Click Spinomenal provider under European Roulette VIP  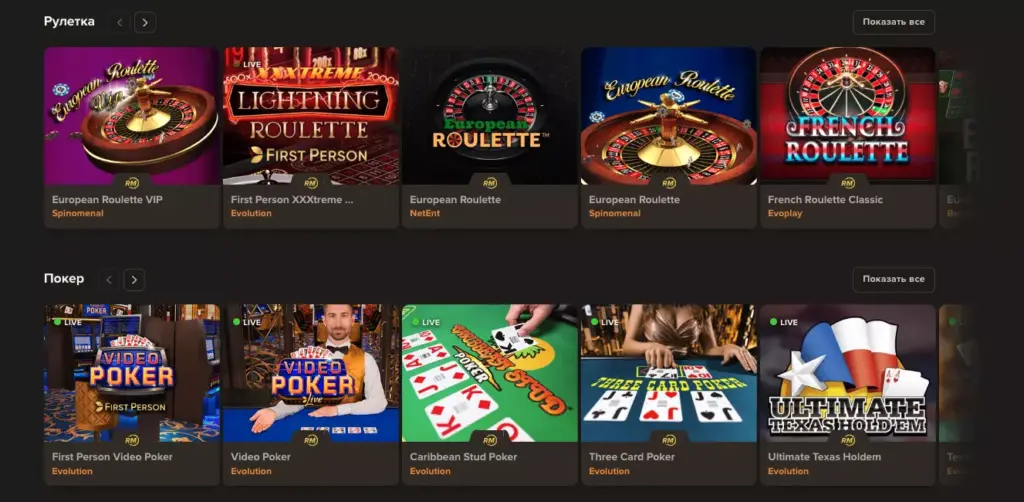click(78, 213)
